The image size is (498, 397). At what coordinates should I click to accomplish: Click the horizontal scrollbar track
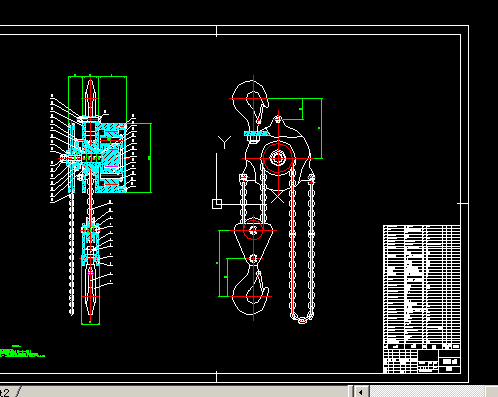point(427,392)
